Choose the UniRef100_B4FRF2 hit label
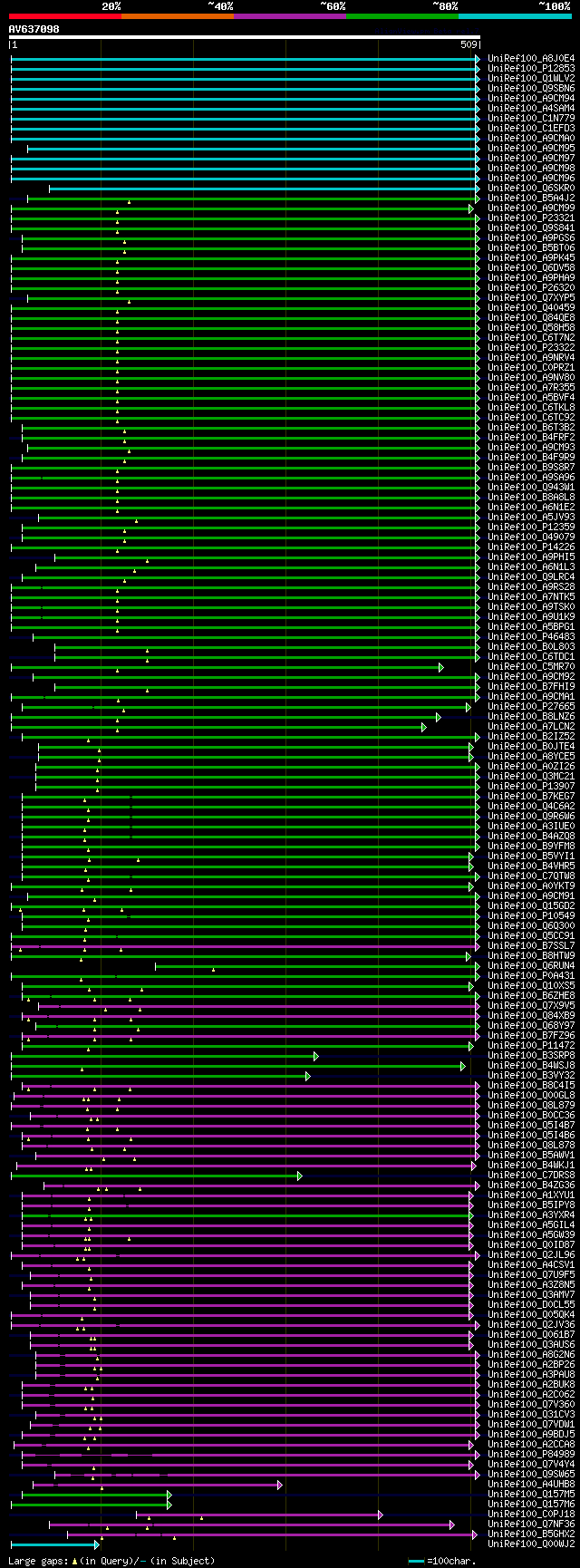The width and height of the screenshot is (580, 1568). (x=531, y=438)
